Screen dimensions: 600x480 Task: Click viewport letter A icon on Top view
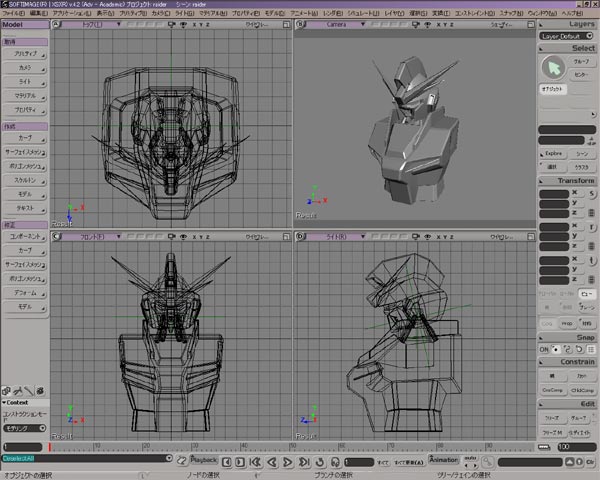(56, 24)
